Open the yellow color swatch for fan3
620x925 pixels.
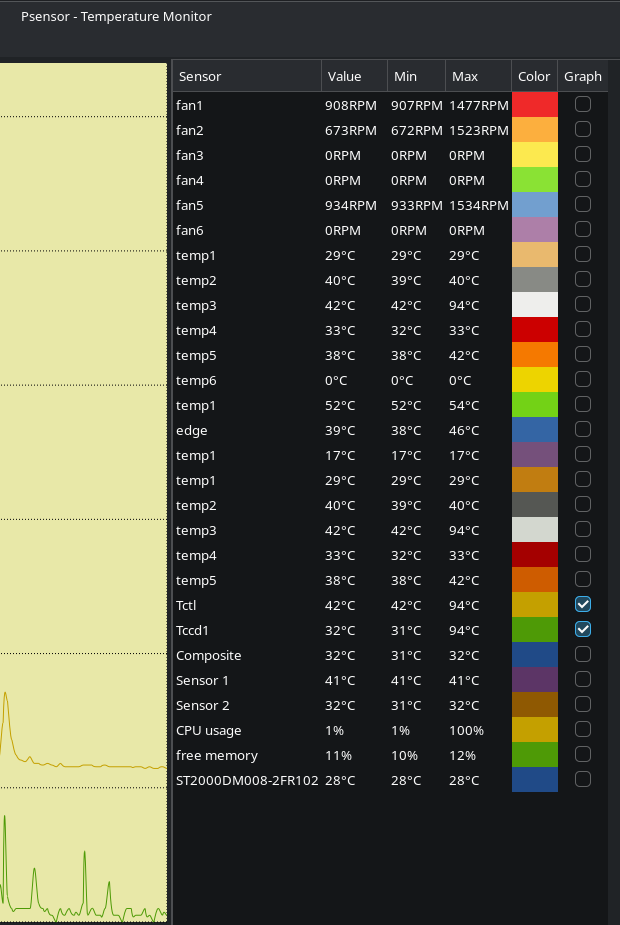(x=534, y=155)
